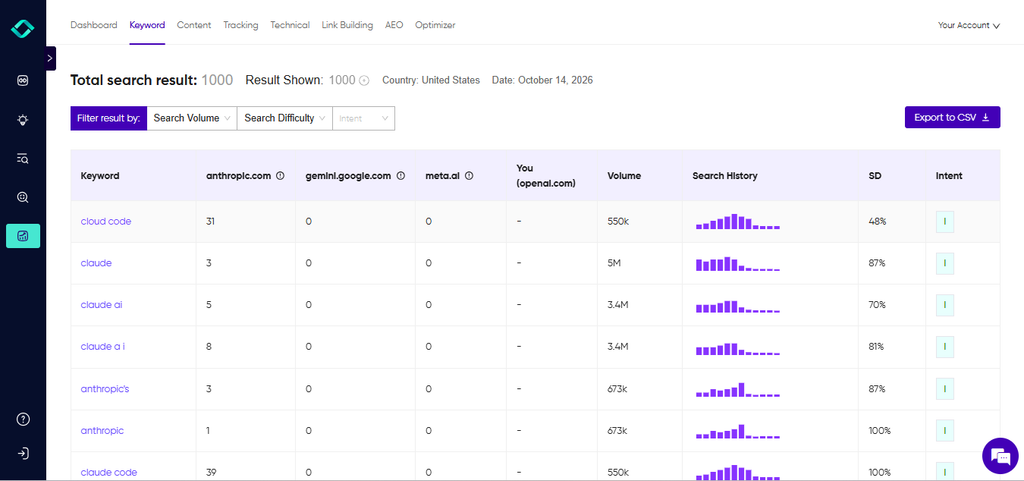
Task: Open the lightbulb ideas sidebar icon
Action: tap(23, 120)
